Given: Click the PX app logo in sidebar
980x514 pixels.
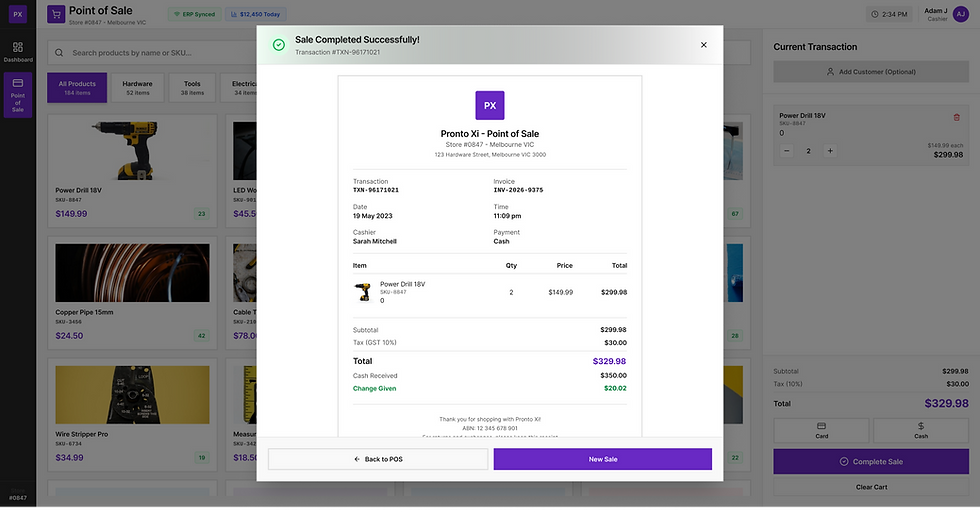Looking at the screenshot, I should pos(18,14).
